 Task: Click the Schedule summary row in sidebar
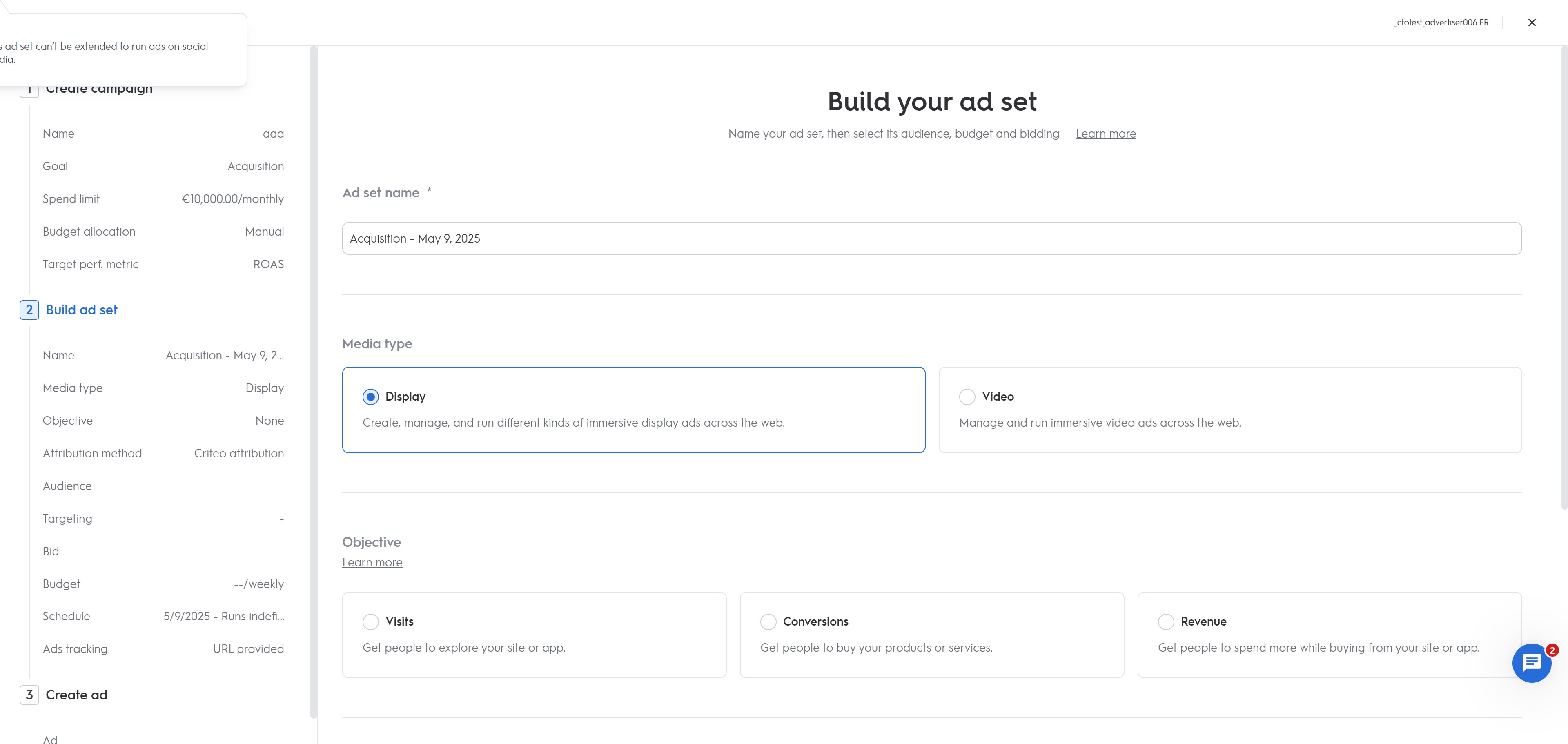click(163, 616)
